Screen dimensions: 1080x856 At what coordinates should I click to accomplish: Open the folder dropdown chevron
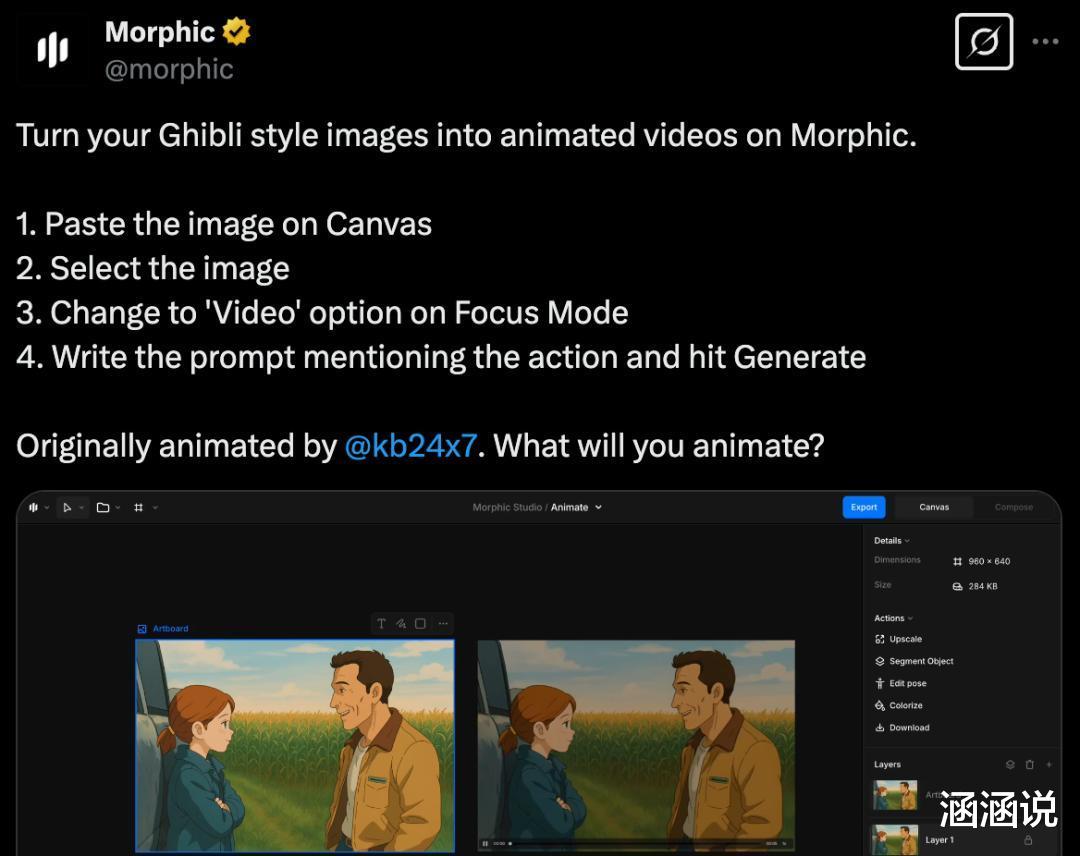[x=118, y=508]
